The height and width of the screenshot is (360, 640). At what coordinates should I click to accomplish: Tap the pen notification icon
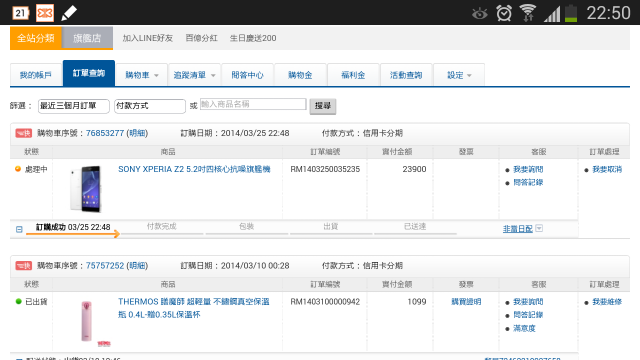coord(69,13)
